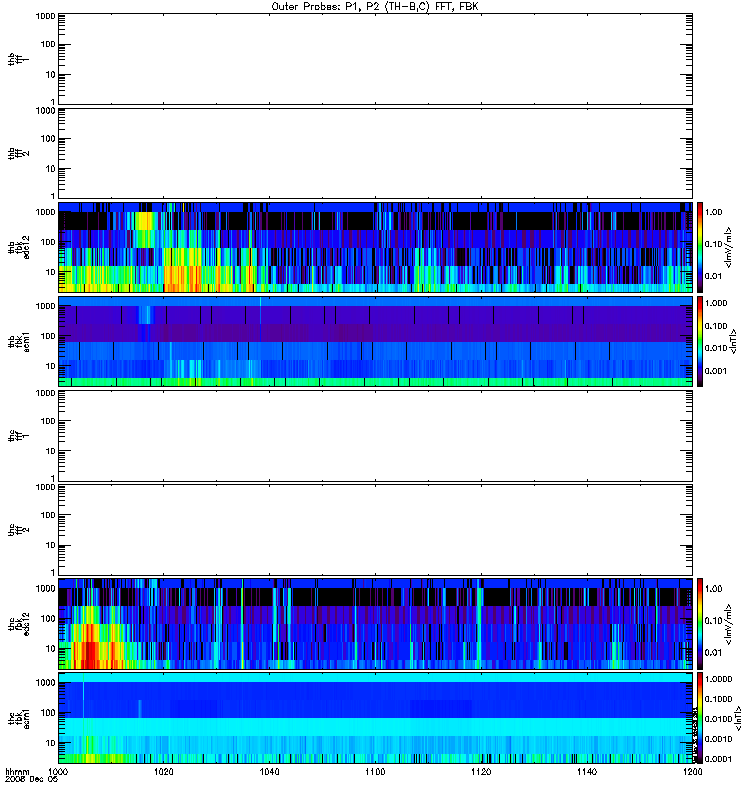
Task: Click the hhmm time axis unit label
Action: click(x=17, y=772)
